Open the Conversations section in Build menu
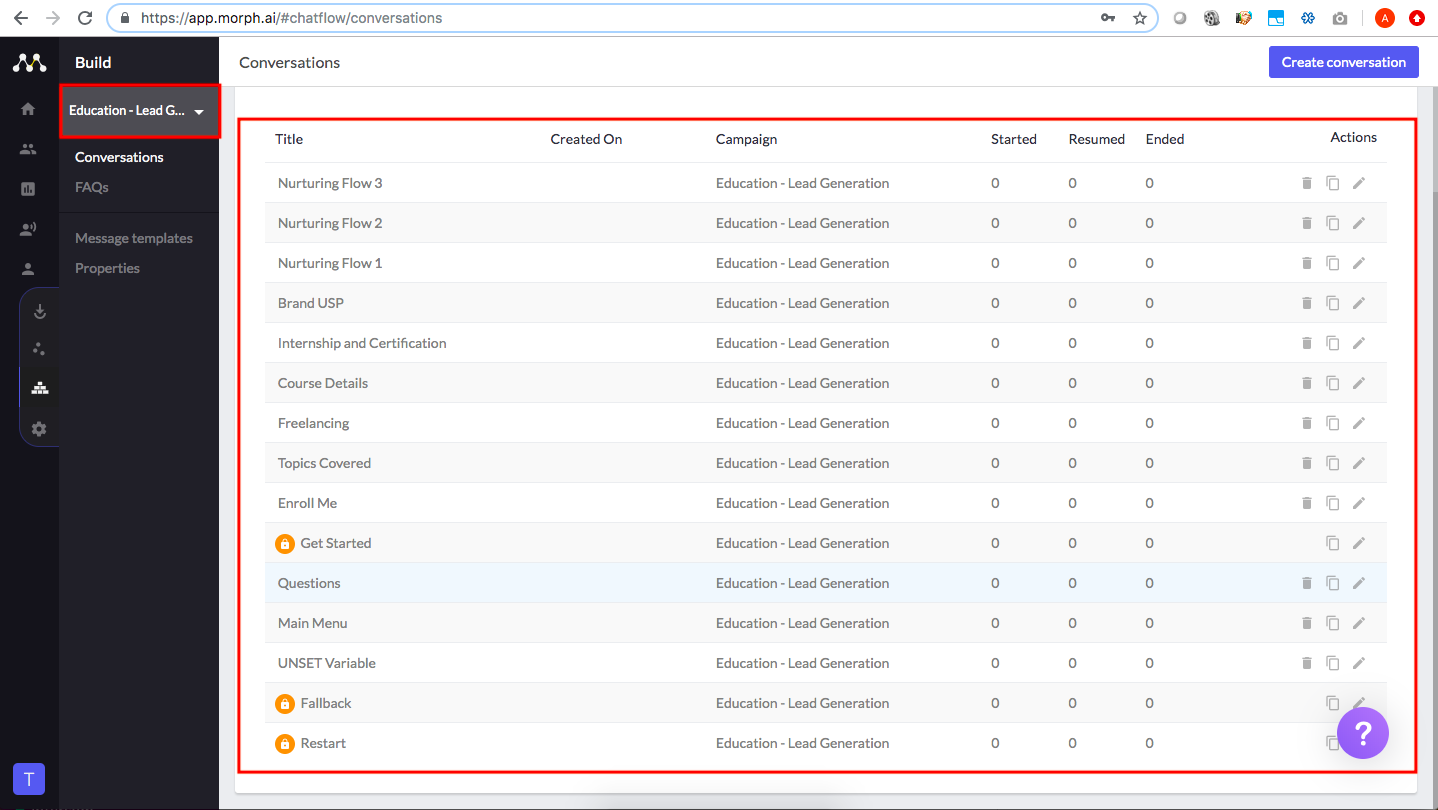 [119, 157]
